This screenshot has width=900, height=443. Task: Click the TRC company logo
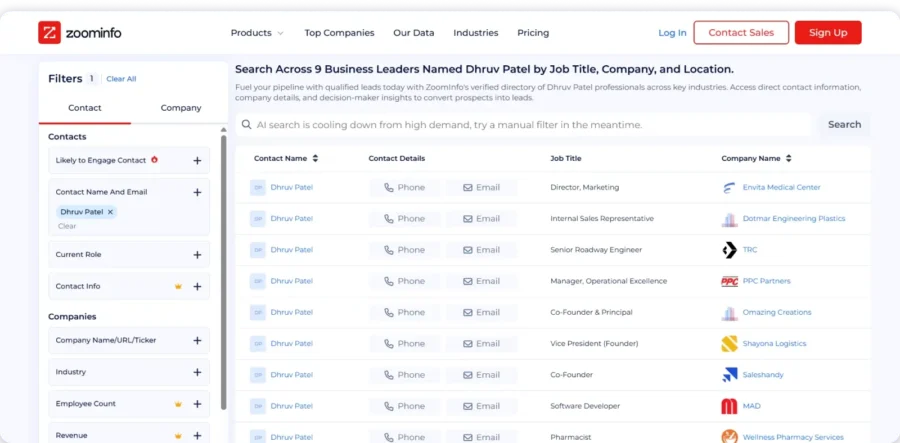[729, 250]
